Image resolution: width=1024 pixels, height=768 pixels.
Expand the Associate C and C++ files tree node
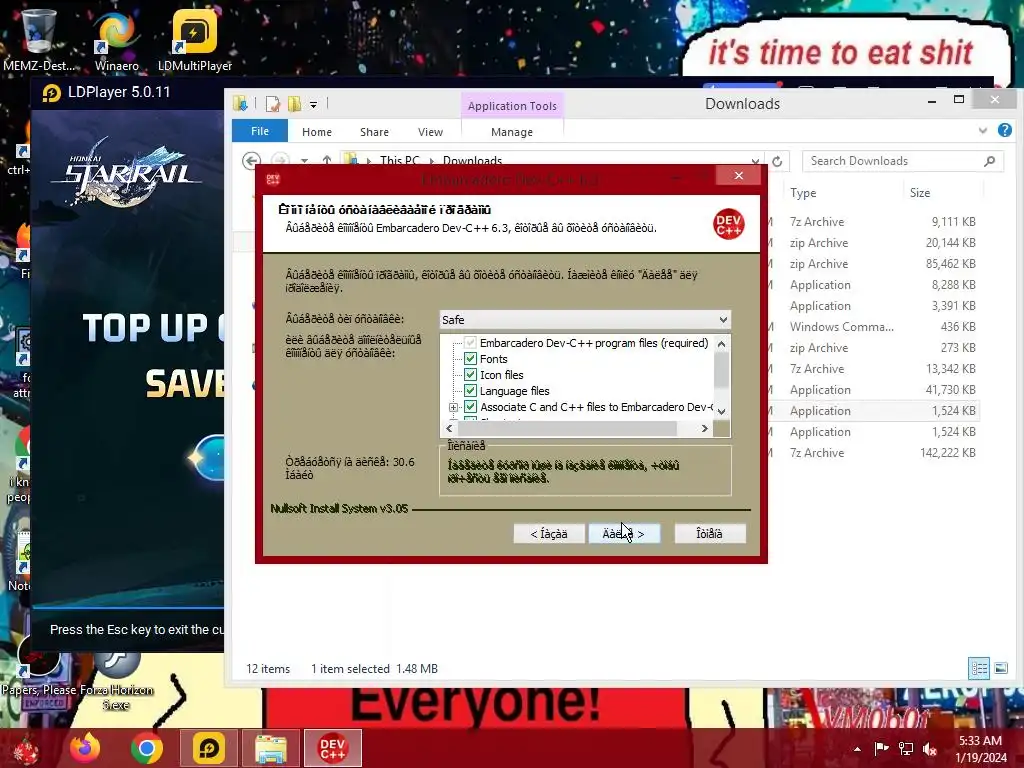453,407
